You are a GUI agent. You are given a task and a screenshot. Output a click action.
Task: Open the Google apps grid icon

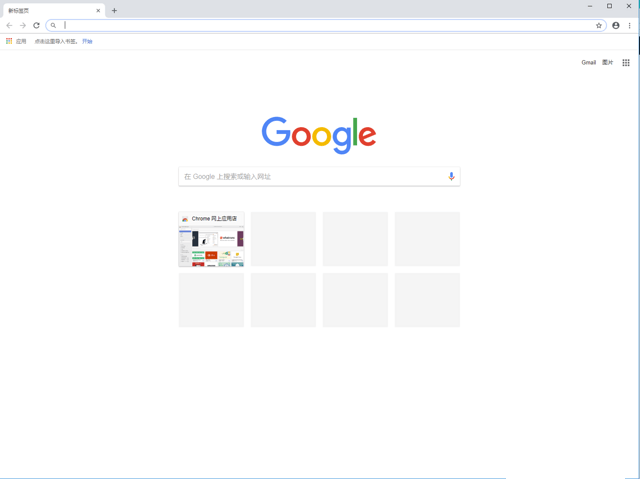(x=626, y=62)
